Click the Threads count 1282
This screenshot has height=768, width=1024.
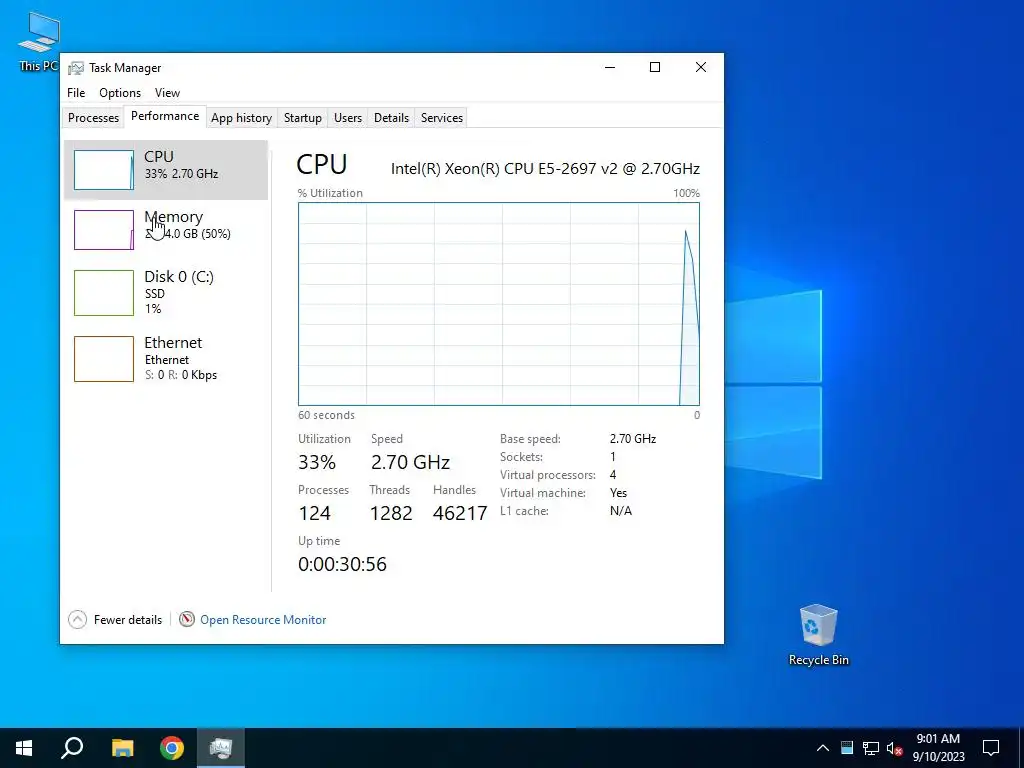click(x=391, y=513)
